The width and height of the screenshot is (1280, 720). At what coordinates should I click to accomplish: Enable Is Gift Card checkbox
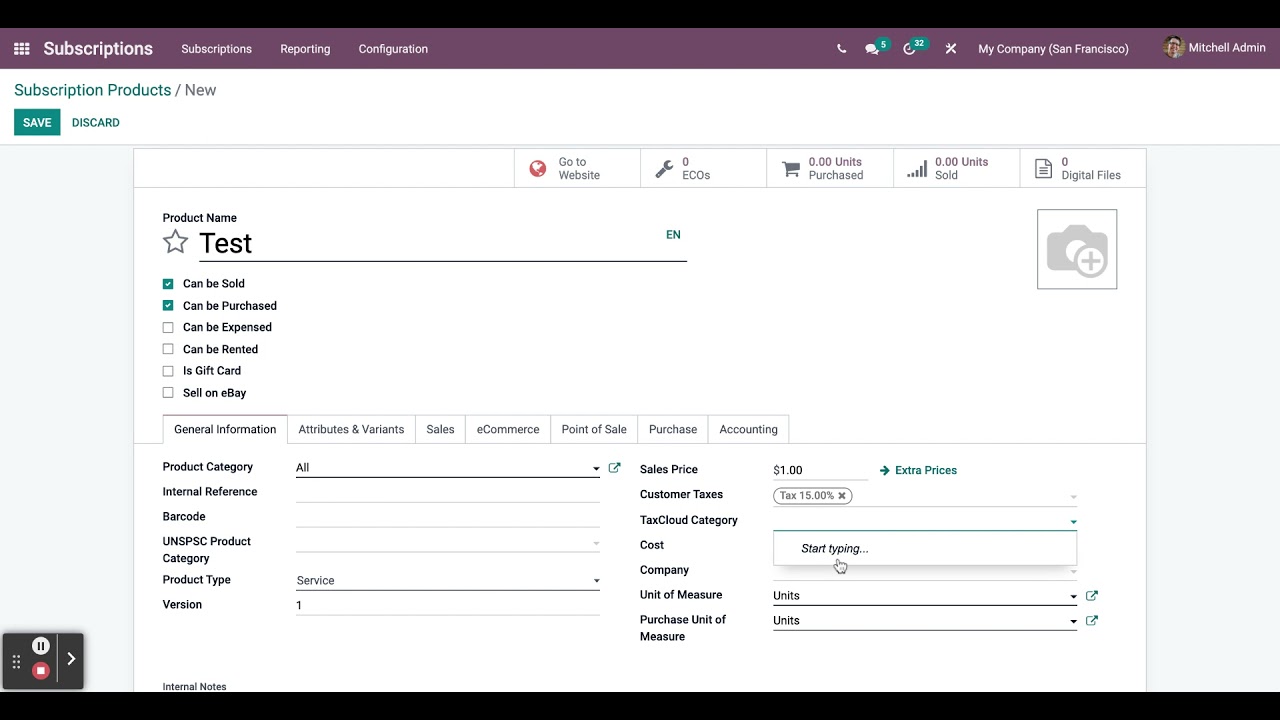(x=168, y=371)
